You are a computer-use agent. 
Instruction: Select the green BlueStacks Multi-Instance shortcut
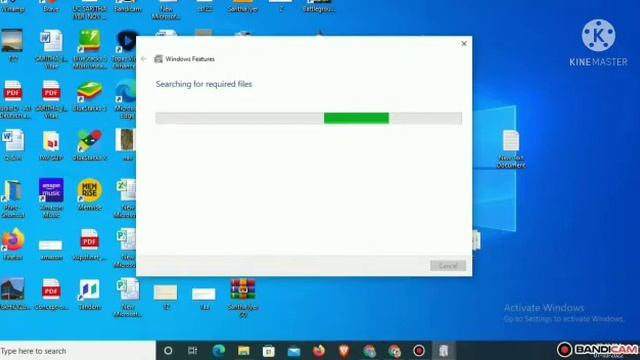[89, 49]
